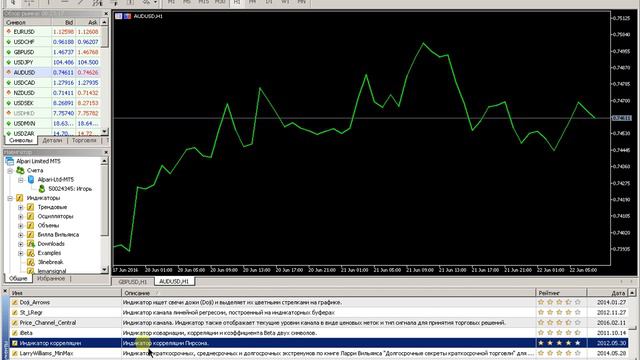Click the USDCHF direction arrow icon

pos(9,42)
